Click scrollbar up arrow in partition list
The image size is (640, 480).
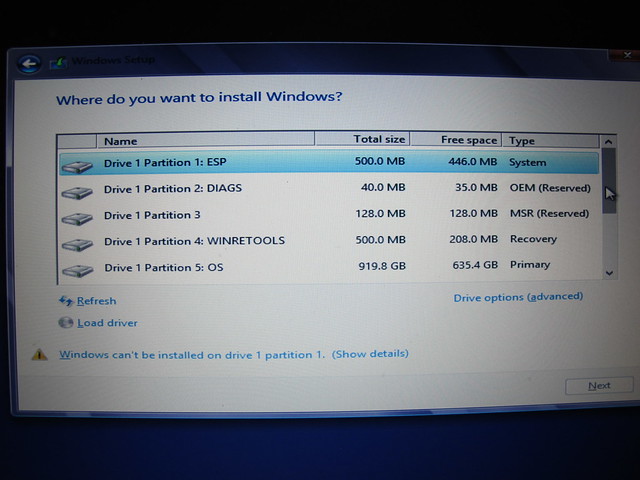point(608,142)
